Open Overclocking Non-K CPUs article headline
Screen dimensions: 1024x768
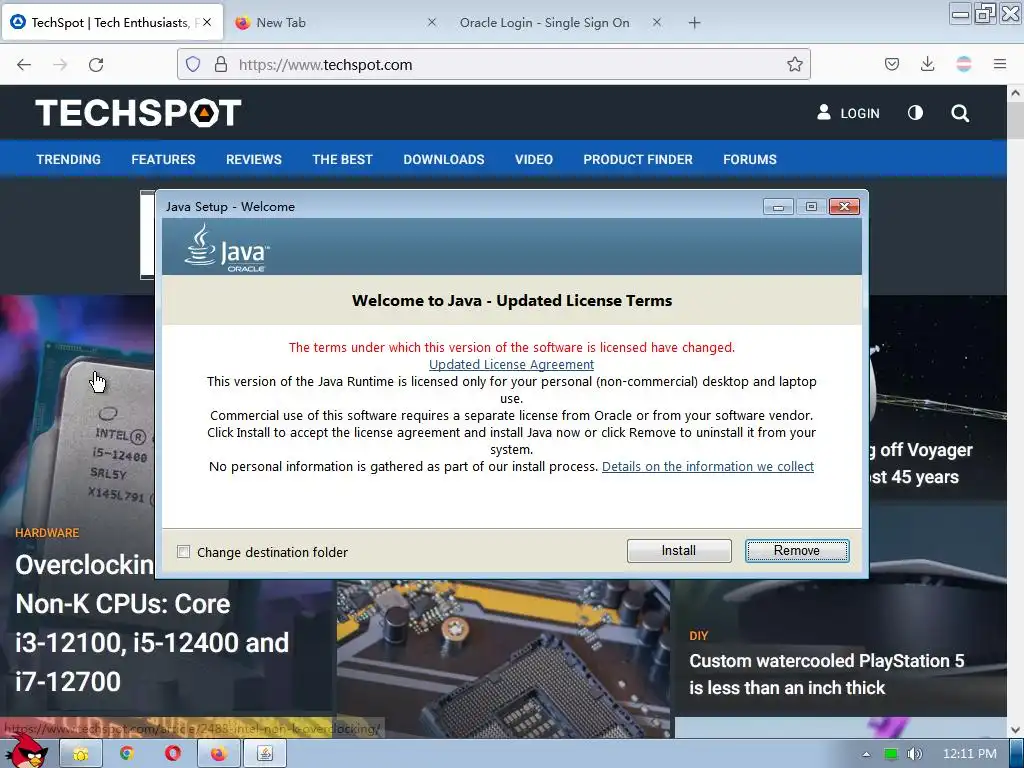(152, 623)
